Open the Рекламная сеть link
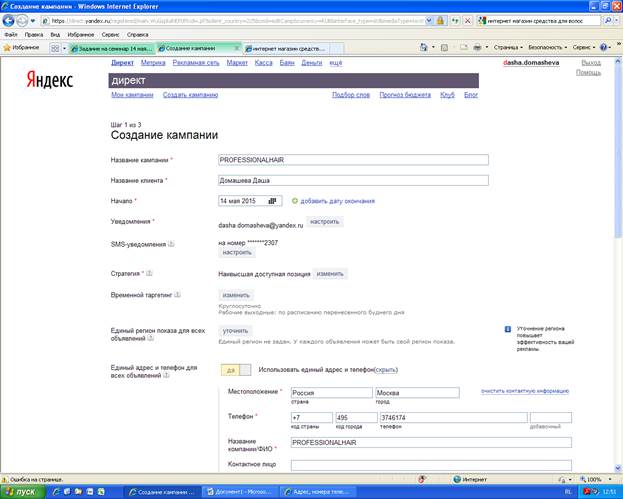Image resolution: width=623 pixels, height=499 pixels. (196, 63)
